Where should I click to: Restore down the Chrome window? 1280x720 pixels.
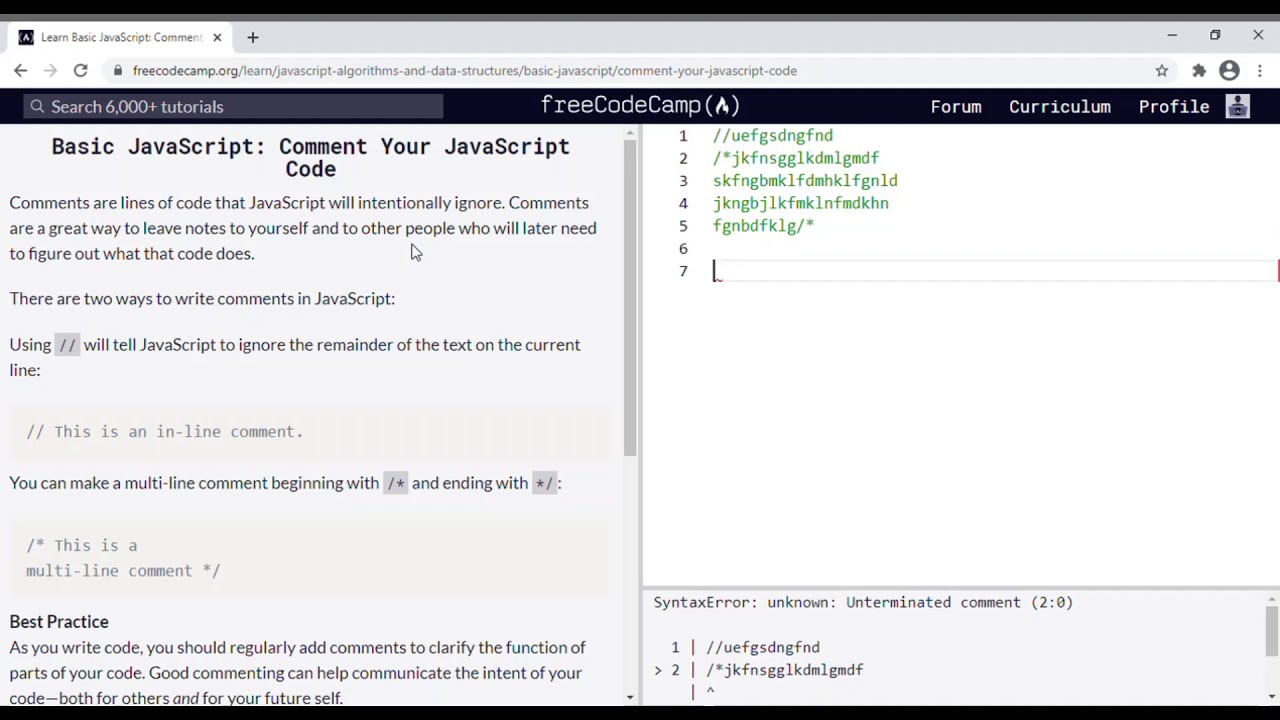(1215, 36)
